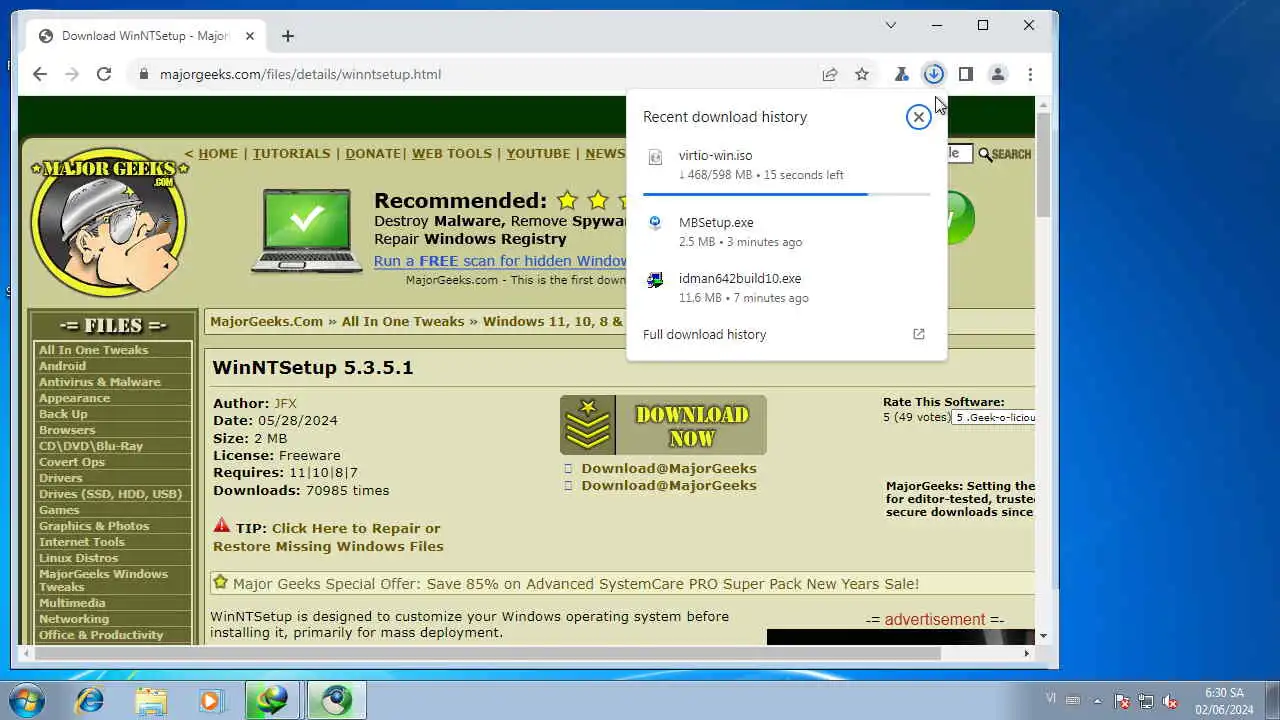Click the SEARCH button on the site
Image resolution: width=1280 pixels, height=720 pixels.
(x=1005, y=154)
